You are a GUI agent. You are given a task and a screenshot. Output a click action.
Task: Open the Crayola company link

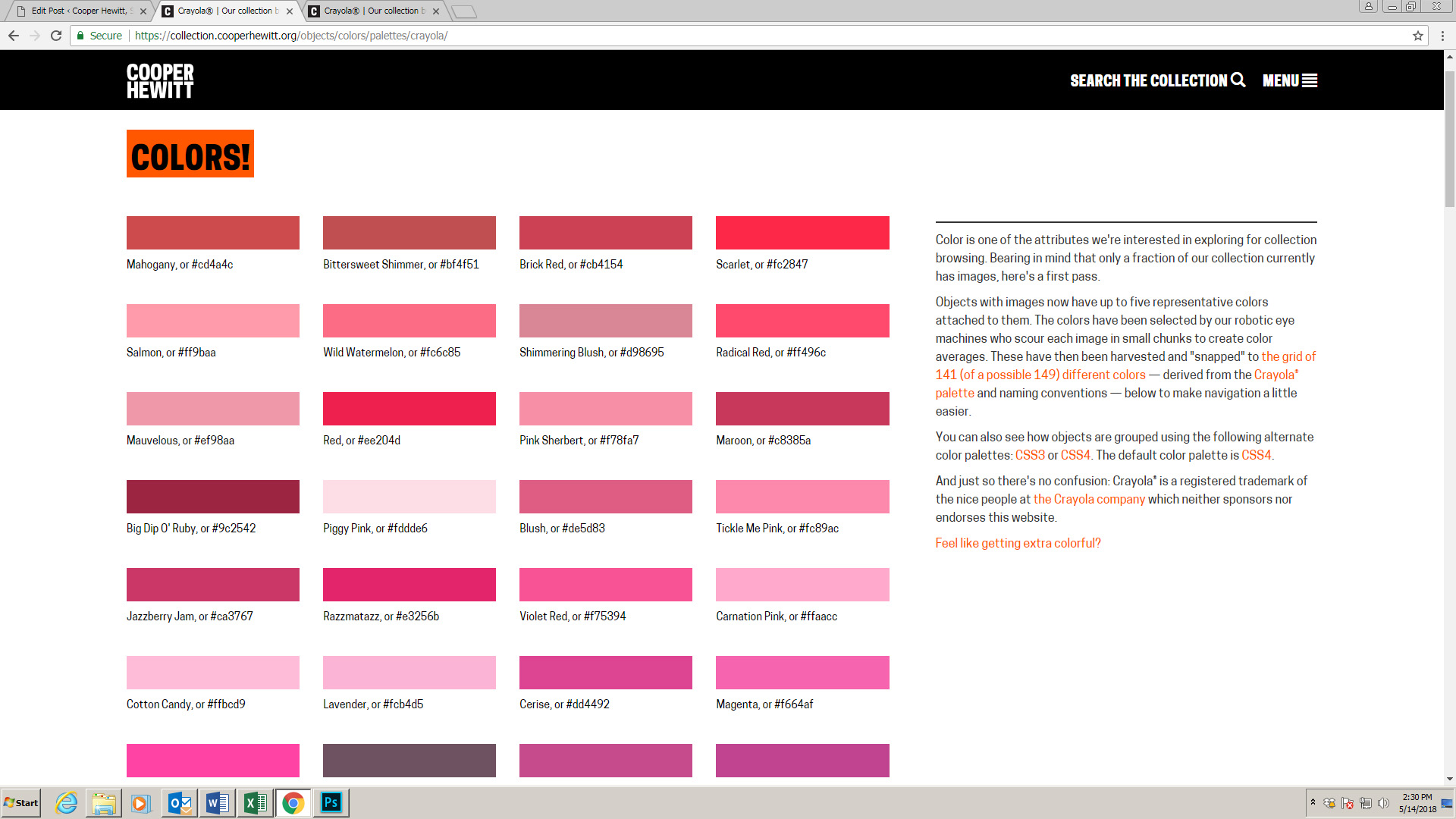(x=1089, y=499)
